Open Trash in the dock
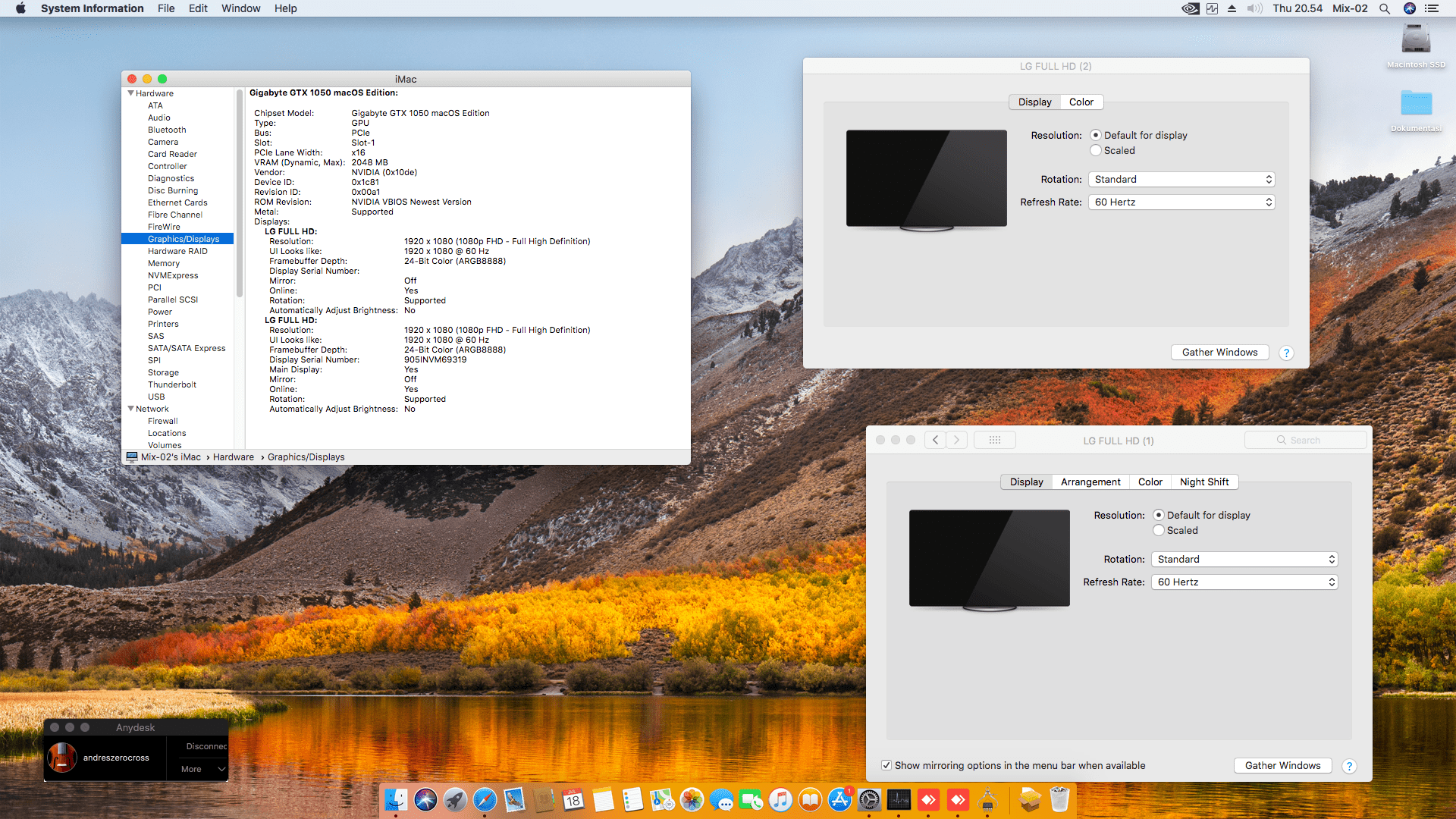Image resolution: width=1456 pixels, height=819 pixels. 1059,799
